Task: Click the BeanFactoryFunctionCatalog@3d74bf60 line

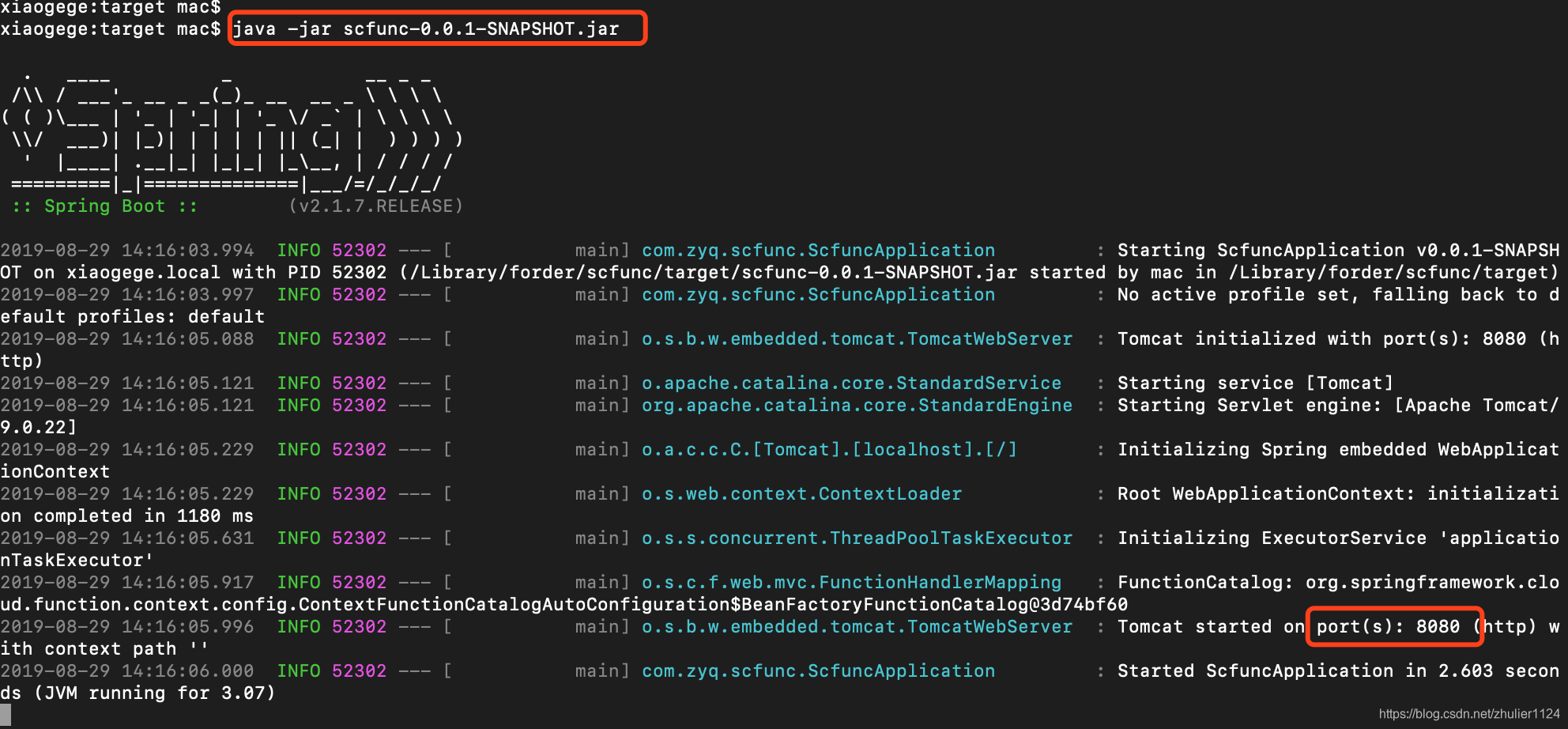Action: (x=564, y=605)
